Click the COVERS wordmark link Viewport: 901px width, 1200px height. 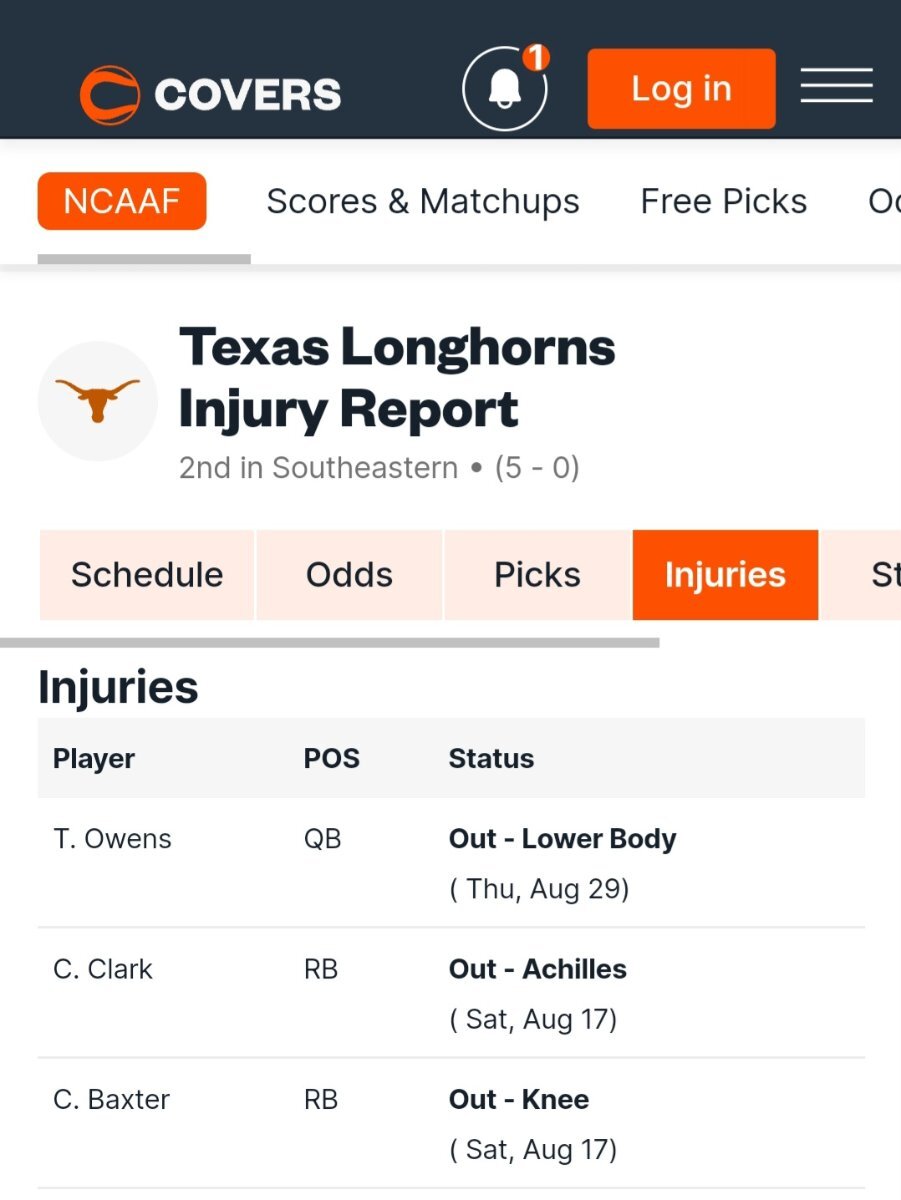[x=248, y=95]
